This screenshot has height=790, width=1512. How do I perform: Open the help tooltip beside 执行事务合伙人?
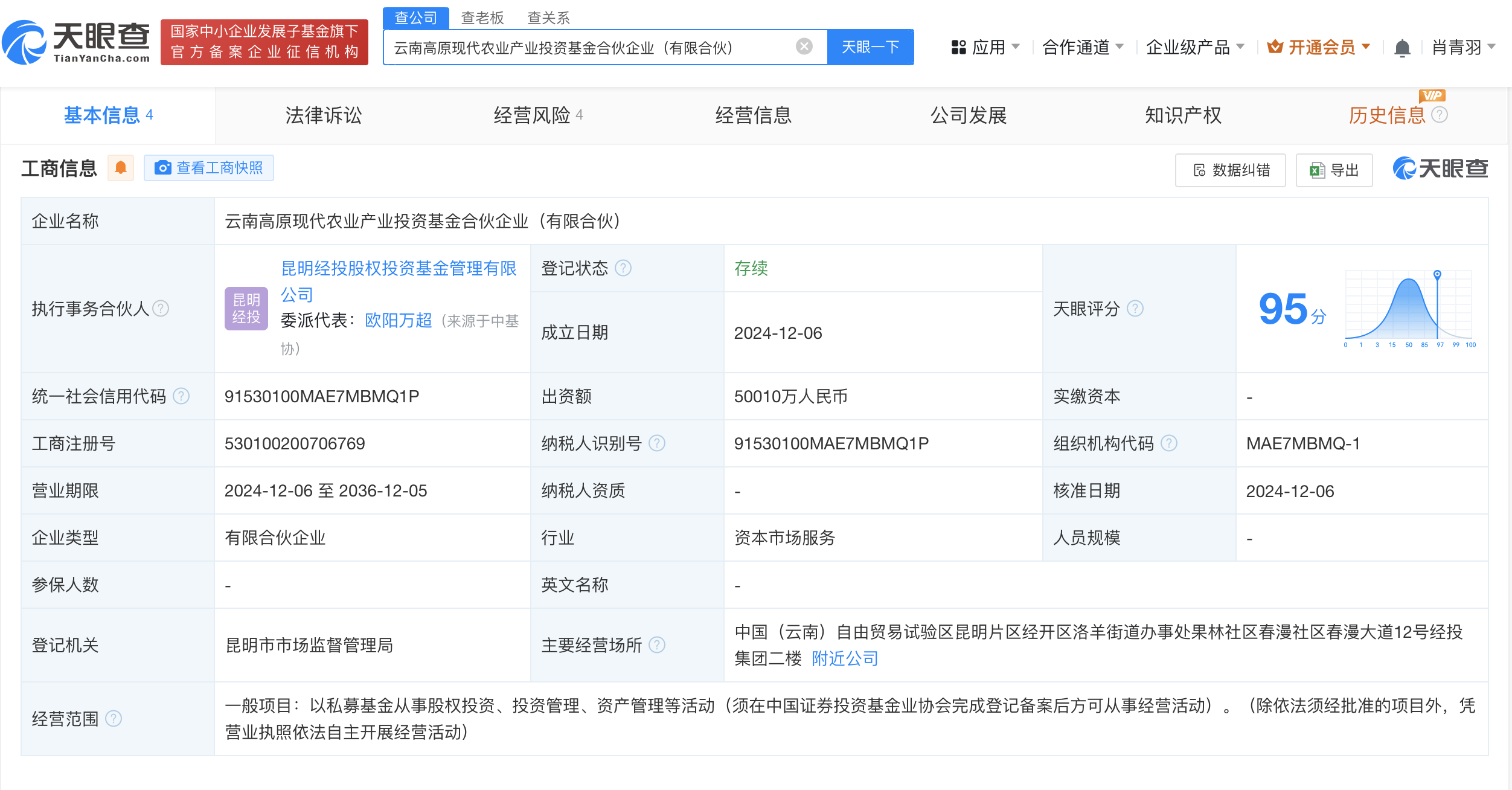pos(160,309)
